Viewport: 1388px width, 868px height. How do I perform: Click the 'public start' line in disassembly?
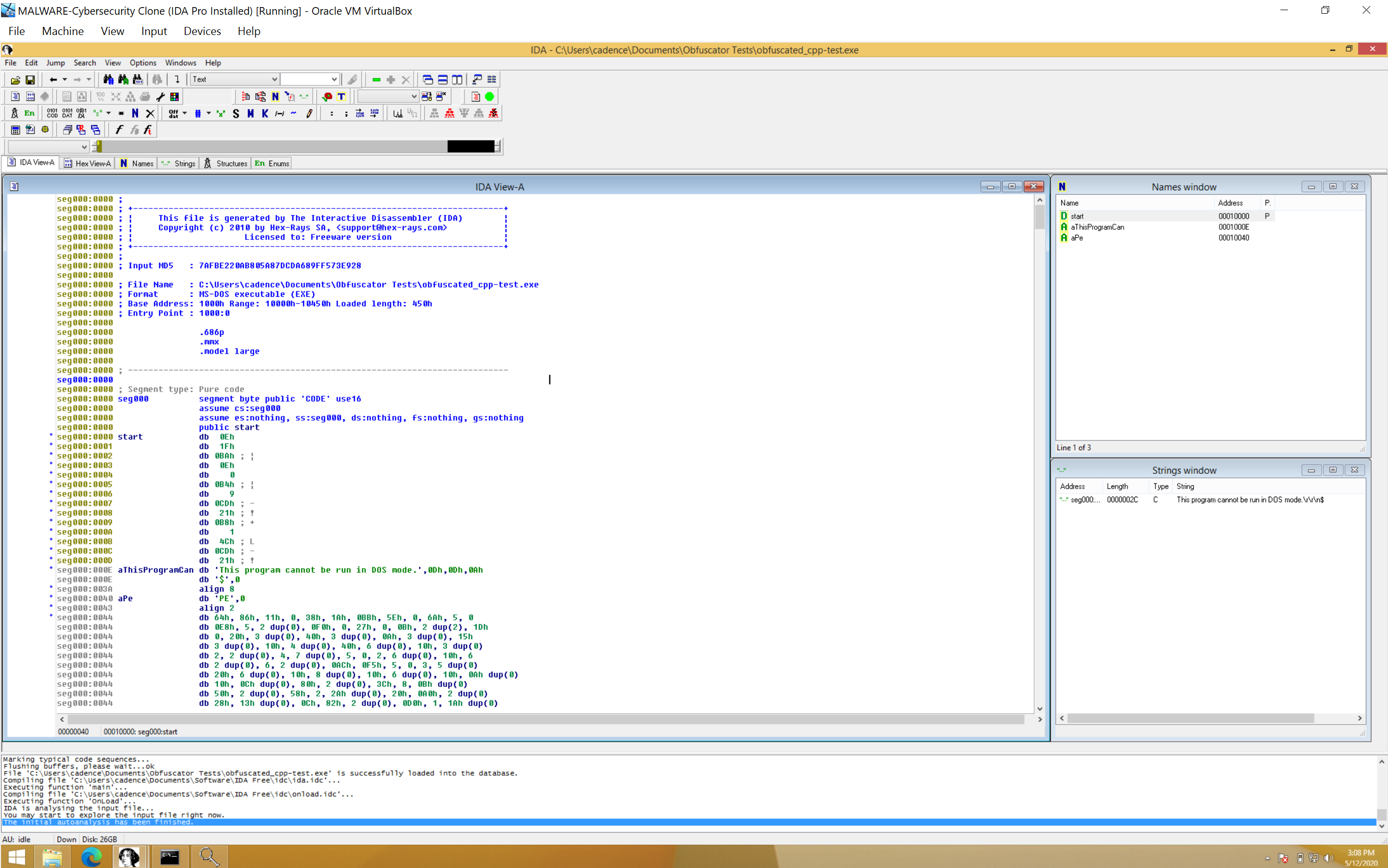coord(228,427)
